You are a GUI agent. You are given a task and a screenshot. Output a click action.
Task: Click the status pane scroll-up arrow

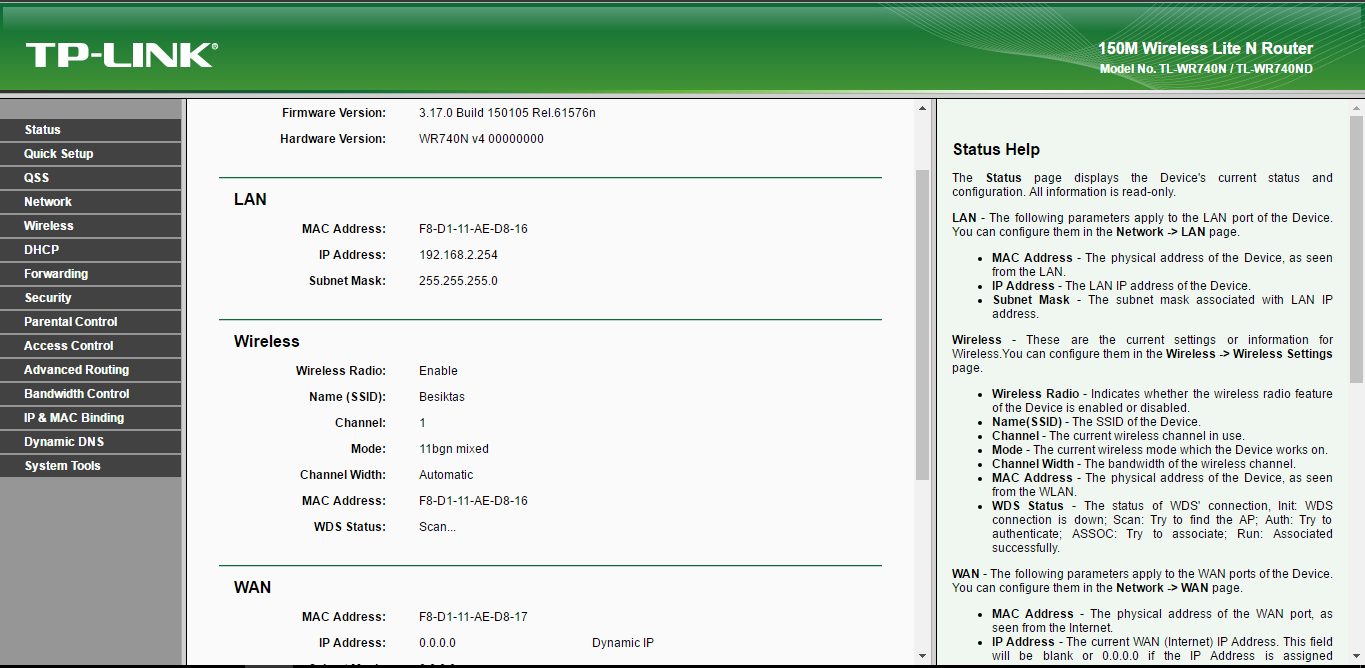(x=922, y=108)
